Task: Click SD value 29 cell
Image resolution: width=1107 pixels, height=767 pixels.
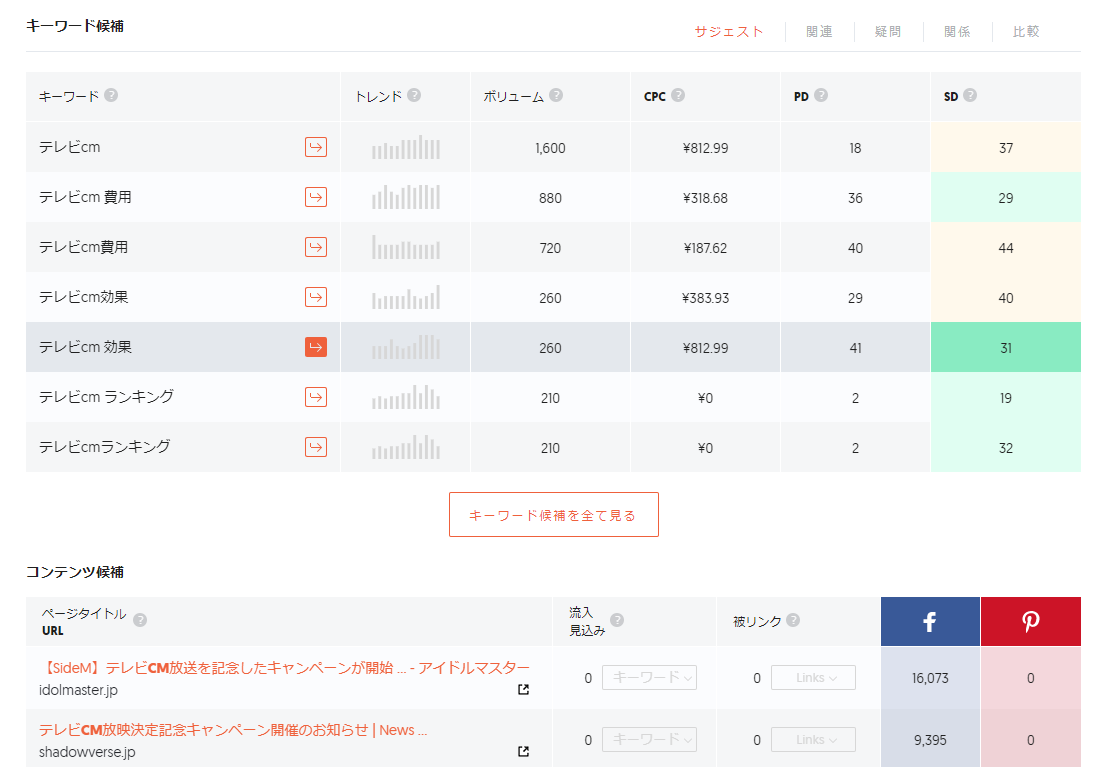Action: click(1006, 198)
